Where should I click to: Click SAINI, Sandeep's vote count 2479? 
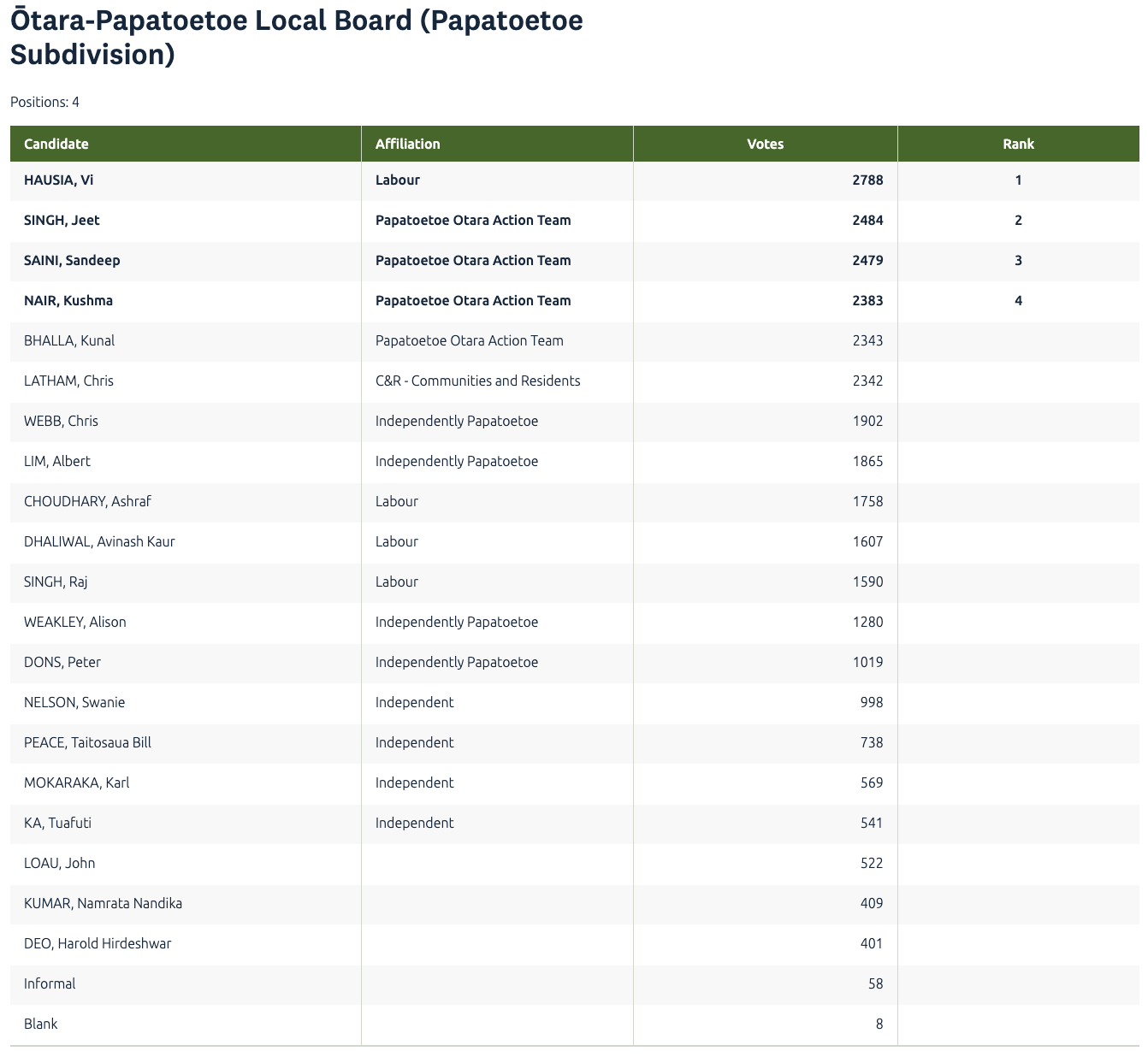(x=867, y=261)
